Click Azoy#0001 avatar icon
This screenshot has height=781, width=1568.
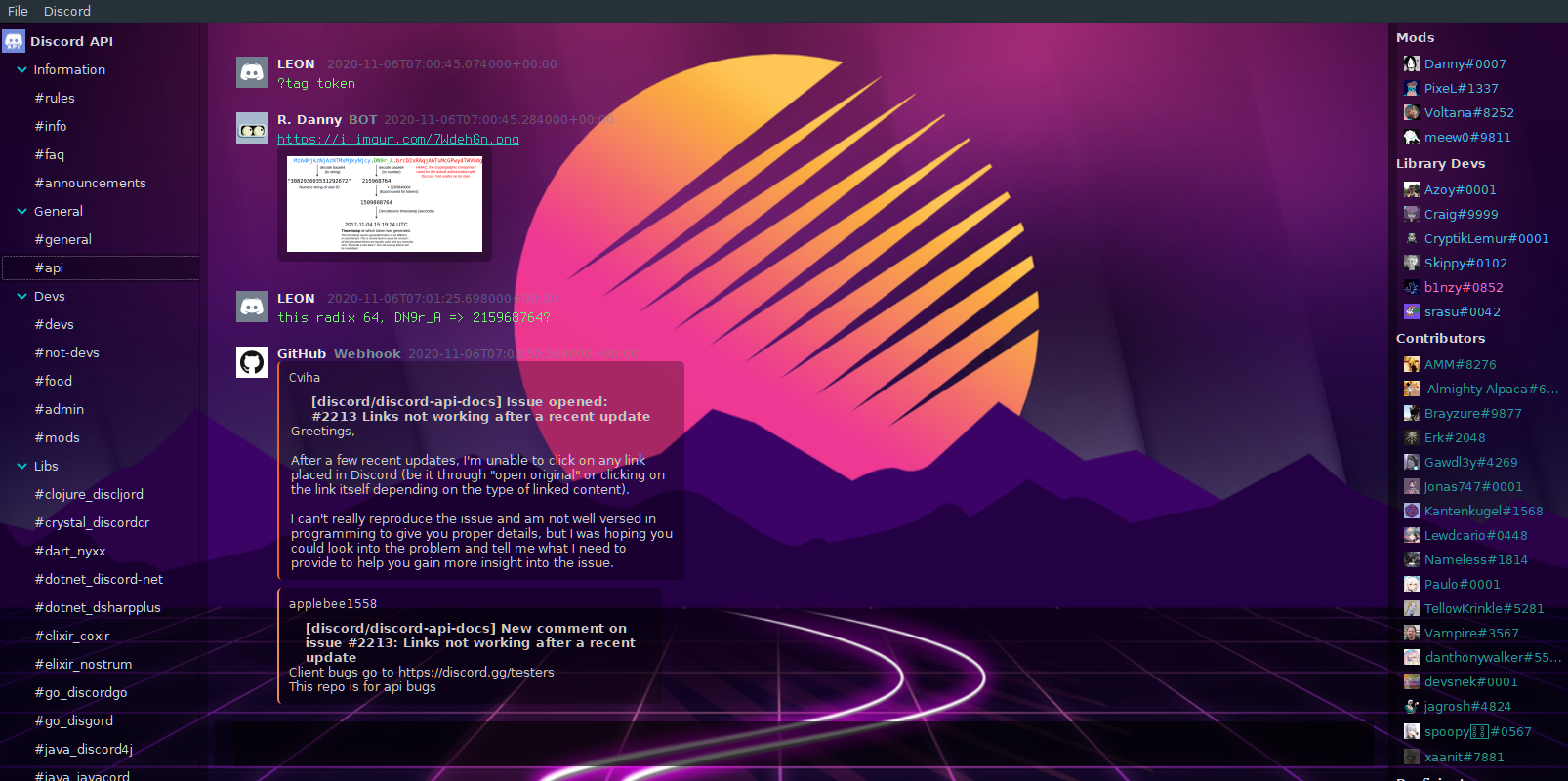tap(1412, 189)
